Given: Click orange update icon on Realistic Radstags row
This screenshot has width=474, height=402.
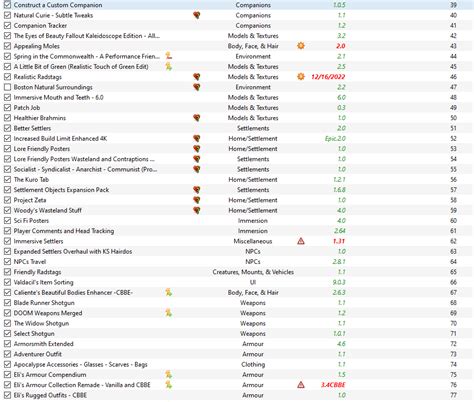Looking at the screenshot, I should [x=301, y=77].
